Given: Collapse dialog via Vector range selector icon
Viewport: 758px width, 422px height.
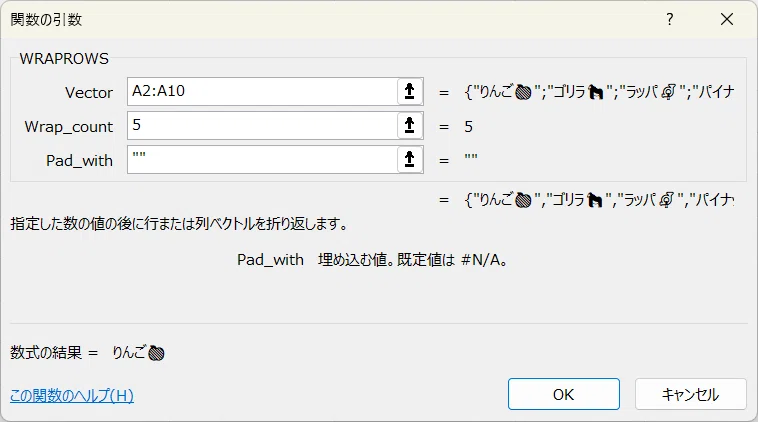Looking at the screenshot, I should coord(409,91).
